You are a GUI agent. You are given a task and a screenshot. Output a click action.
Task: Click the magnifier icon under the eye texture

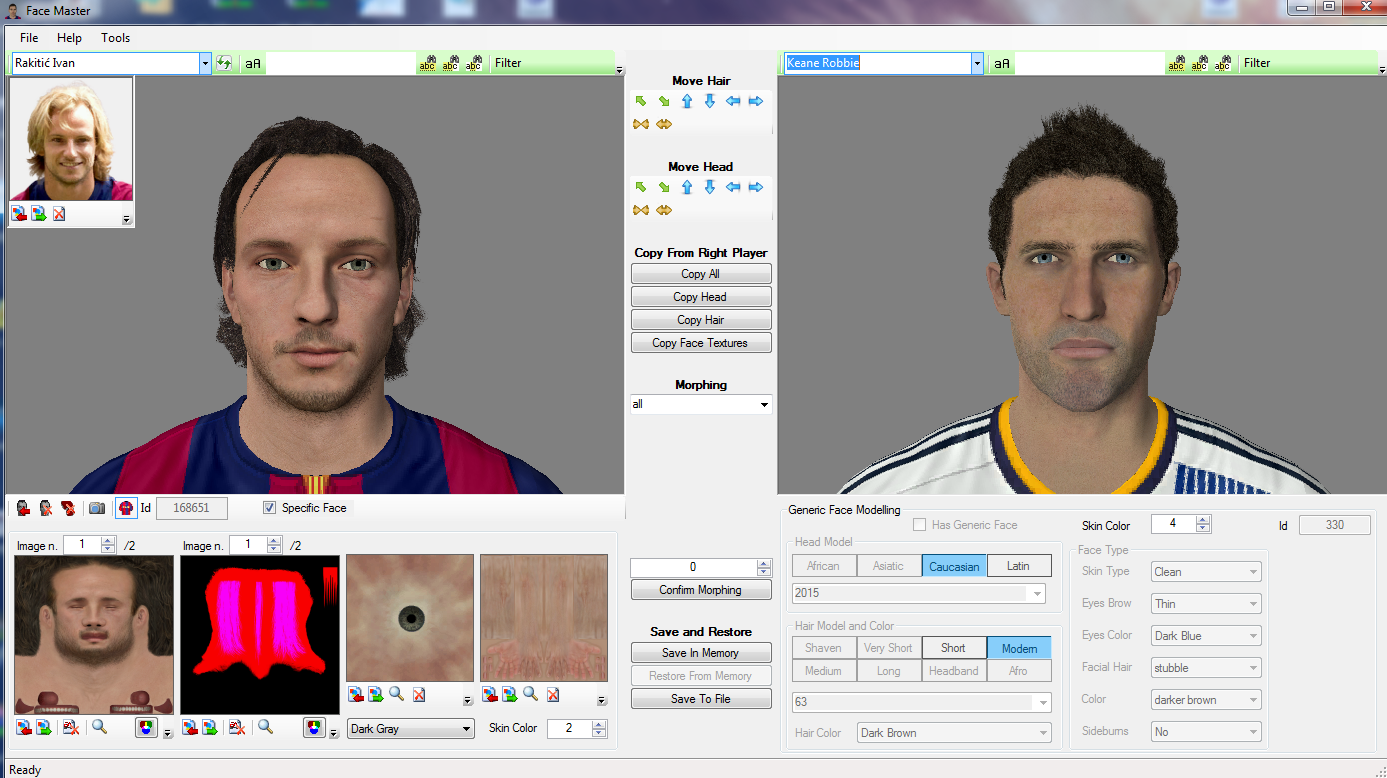397,694
